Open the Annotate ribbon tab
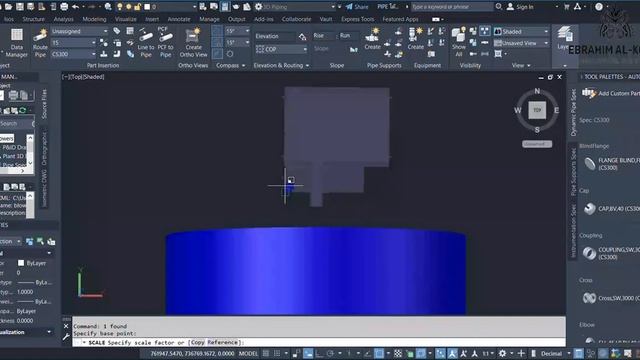This screenshot has height=360, width=640. coord(179,19)
